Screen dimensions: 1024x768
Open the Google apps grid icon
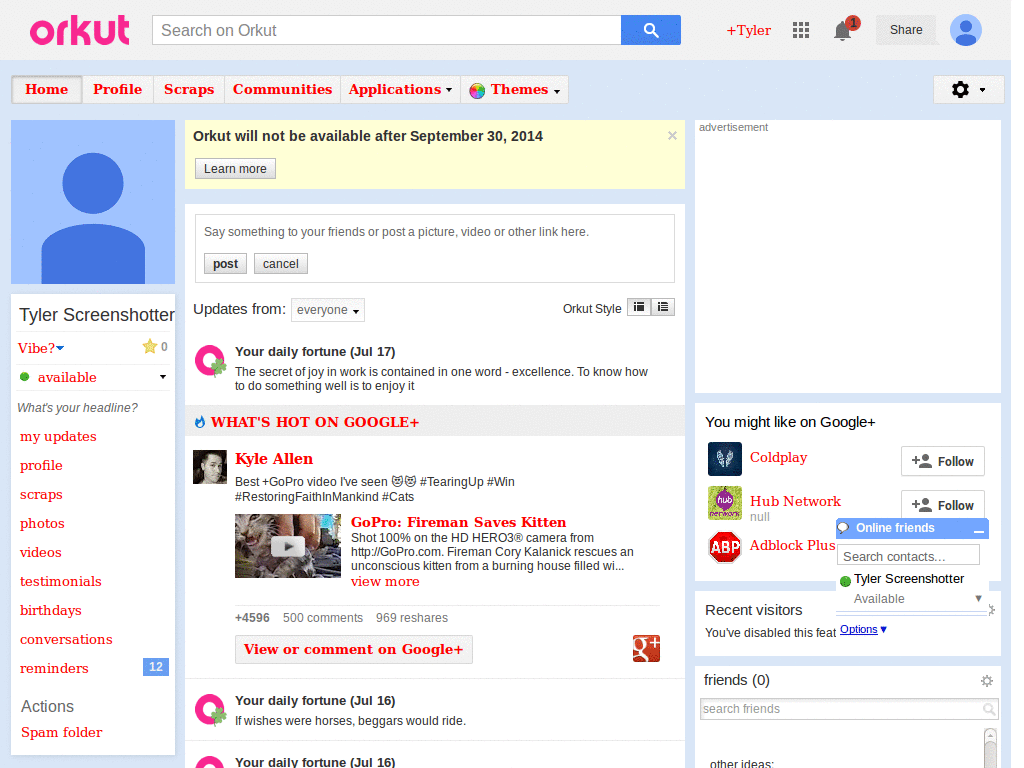(801, 30)
